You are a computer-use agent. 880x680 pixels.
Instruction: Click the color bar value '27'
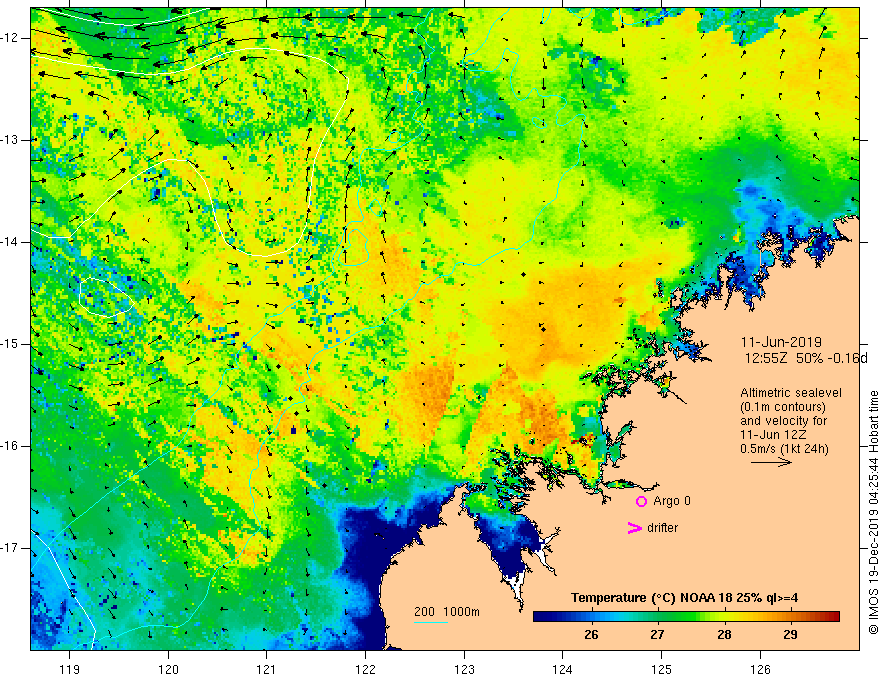(657, 635)
